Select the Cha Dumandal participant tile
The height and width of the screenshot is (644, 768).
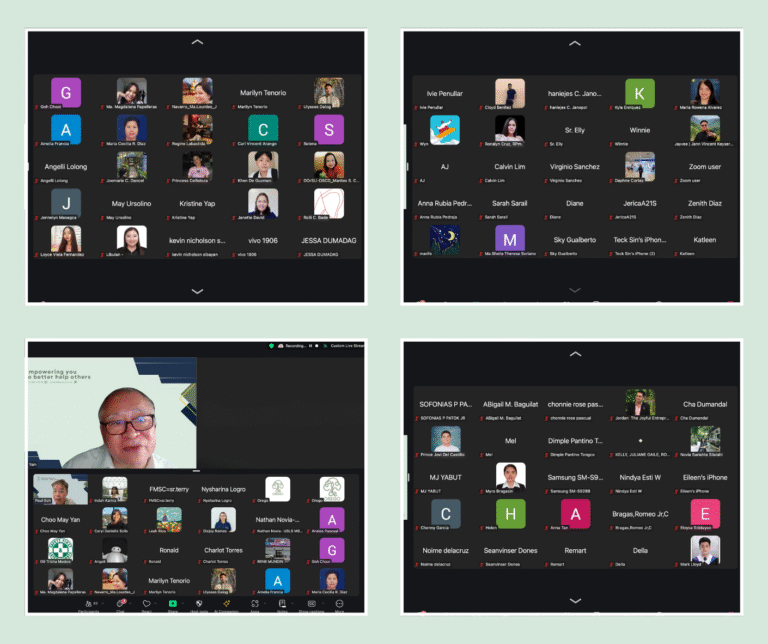click(705, 405)
